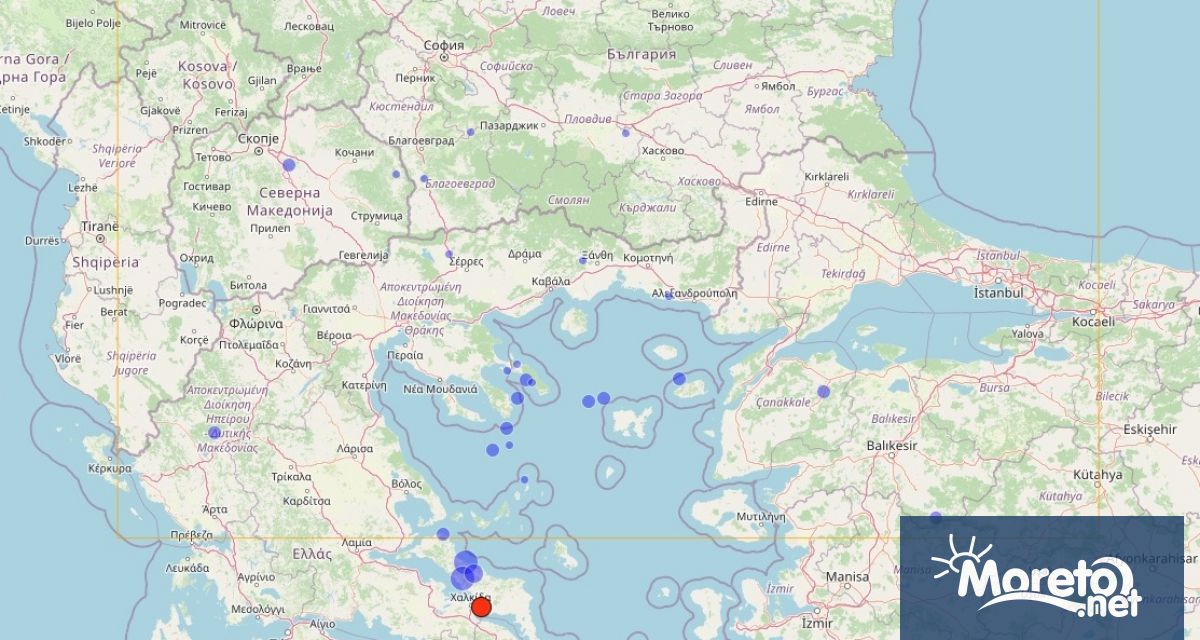Click the Битола label
Image resolution: width=1200 pixels, height=640 pixels.
(249, 285)
